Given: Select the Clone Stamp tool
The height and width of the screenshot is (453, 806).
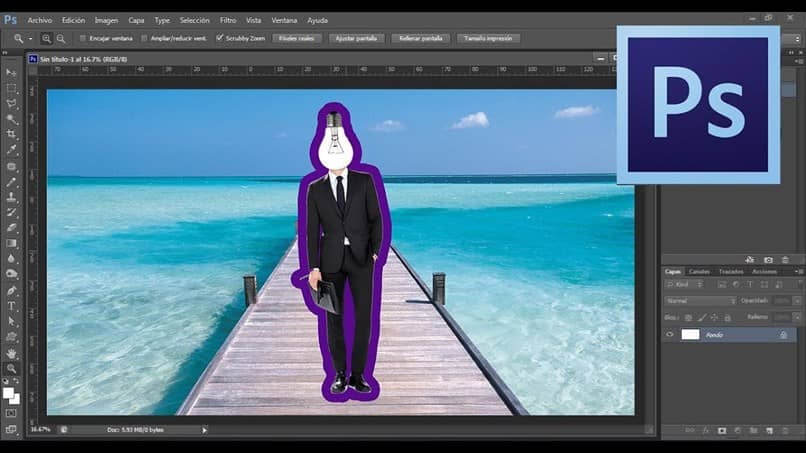Looking at the screenshot, I should (11, 197).
